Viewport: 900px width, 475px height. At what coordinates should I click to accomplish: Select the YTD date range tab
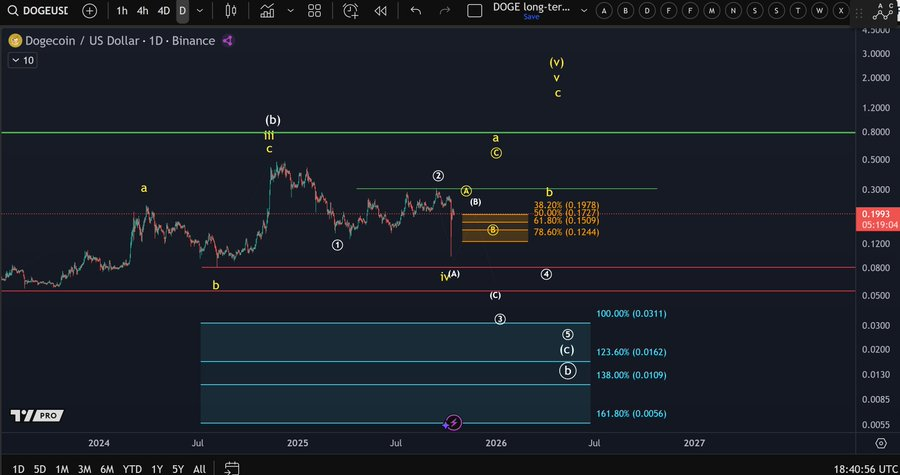131,468
